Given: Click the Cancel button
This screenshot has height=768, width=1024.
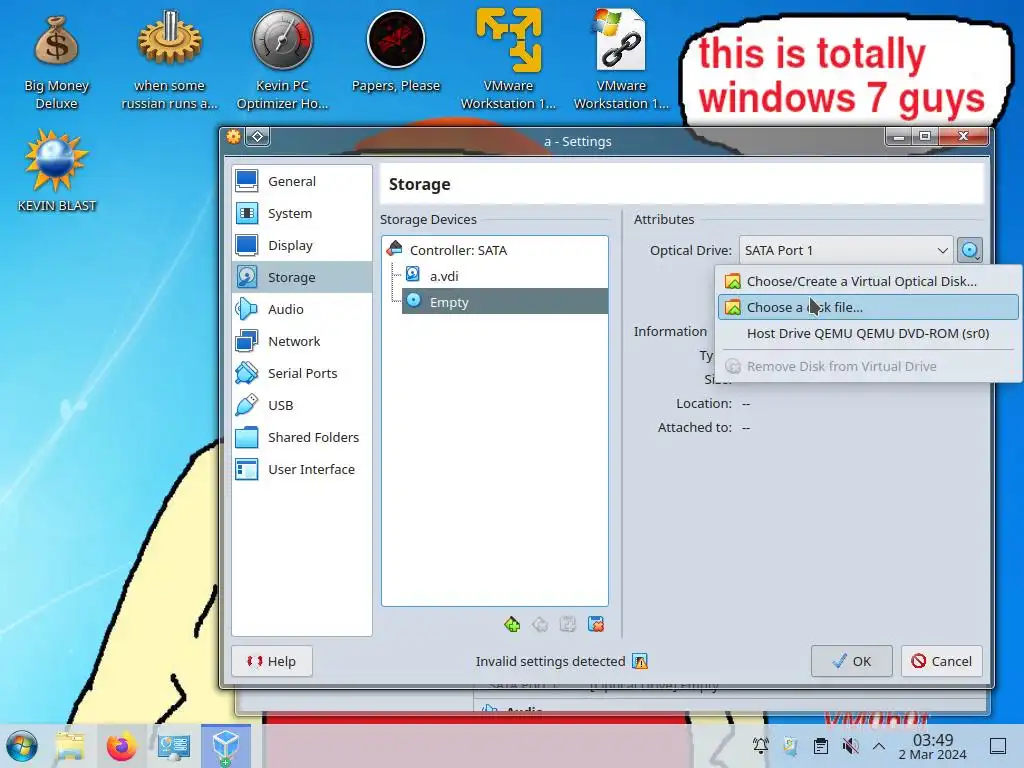Looking at the screenshot, I should click(942, 661).
